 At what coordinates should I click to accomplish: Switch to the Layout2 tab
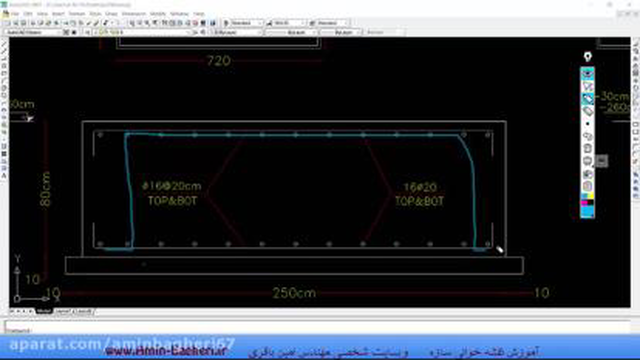click(84, 311)
